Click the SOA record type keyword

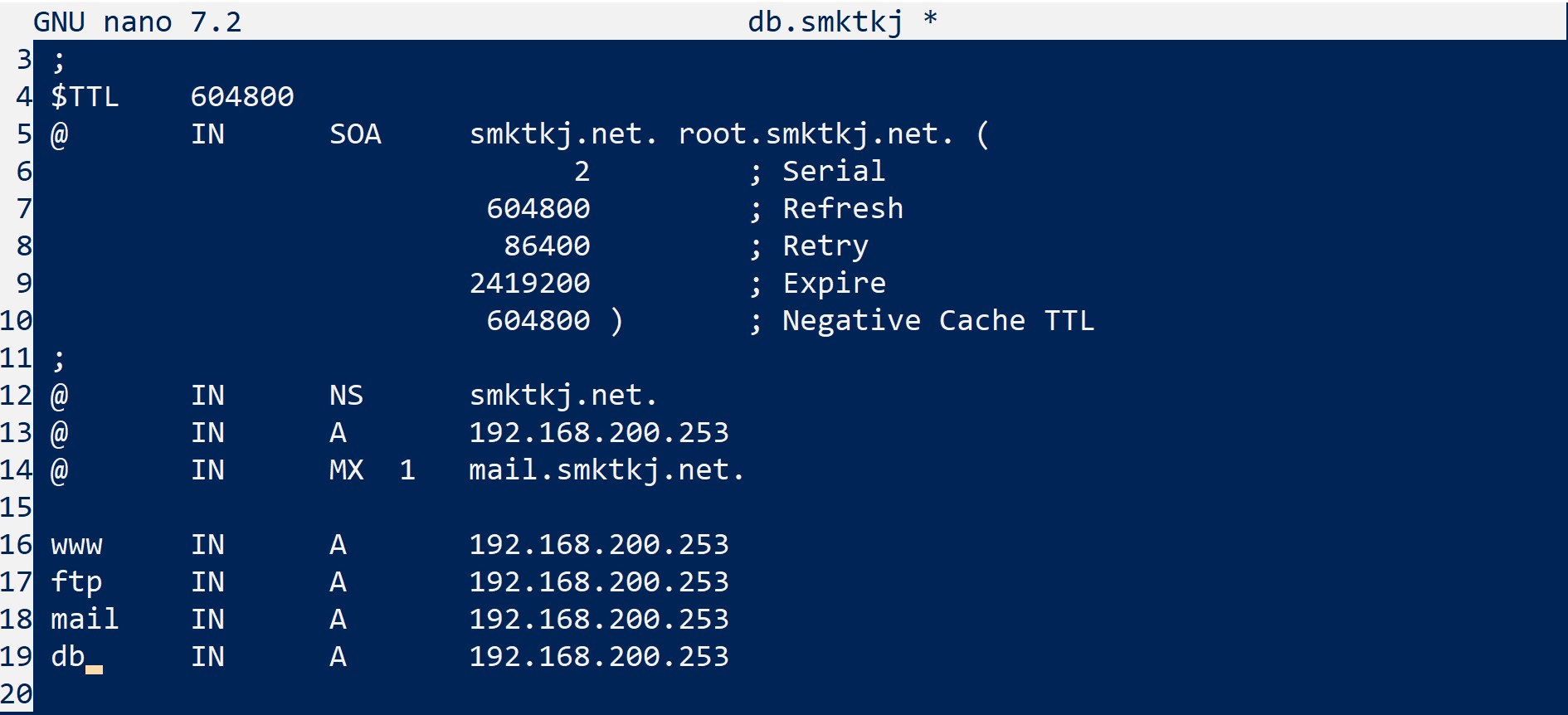[x=355, y=134]
